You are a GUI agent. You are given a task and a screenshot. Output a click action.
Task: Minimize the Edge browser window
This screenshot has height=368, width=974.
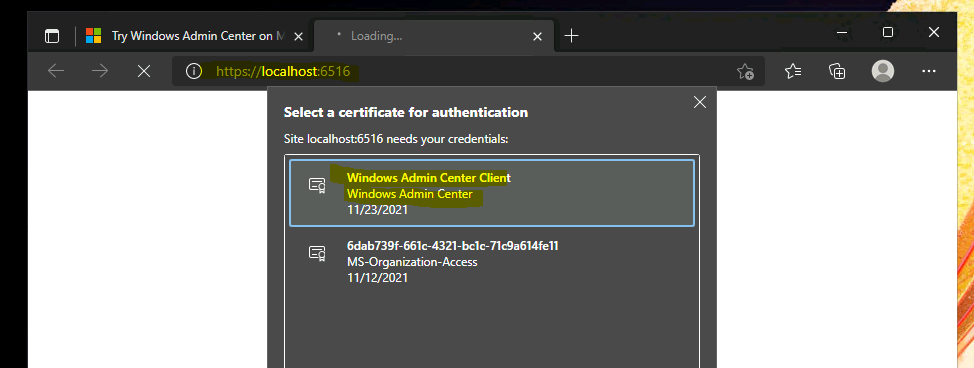[x=842, y=32]
